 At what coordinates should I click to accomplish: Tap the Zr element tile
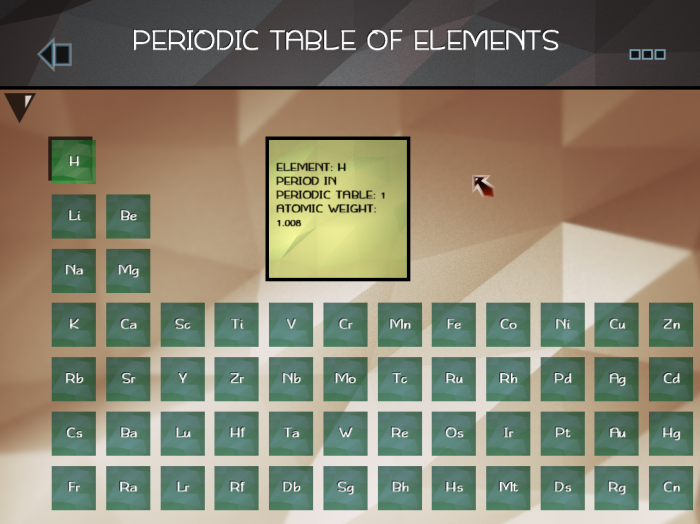[x=237, y=379]
